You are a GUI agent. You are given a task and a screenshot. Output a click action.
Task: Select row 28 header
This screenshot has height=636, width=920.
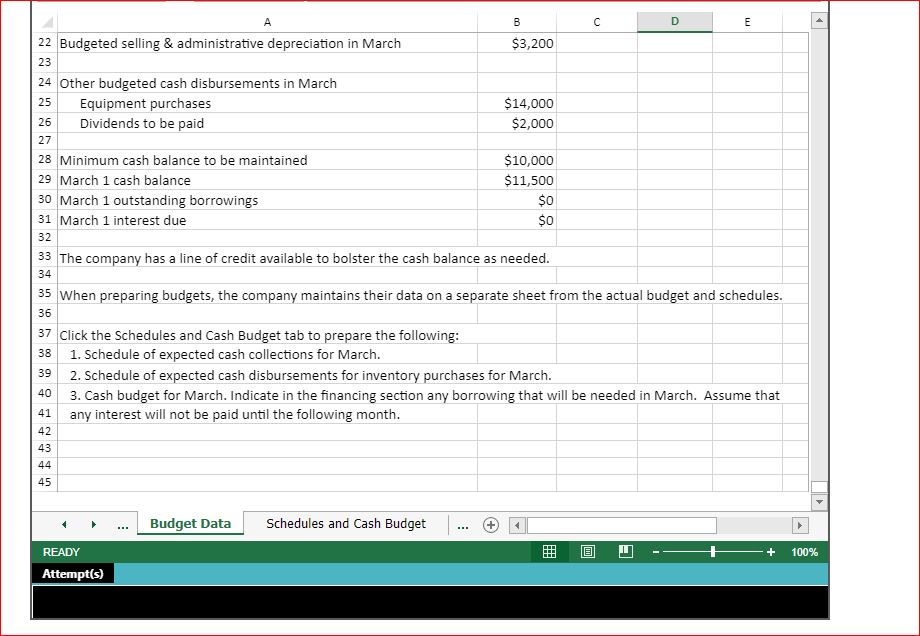coord(43,160)
